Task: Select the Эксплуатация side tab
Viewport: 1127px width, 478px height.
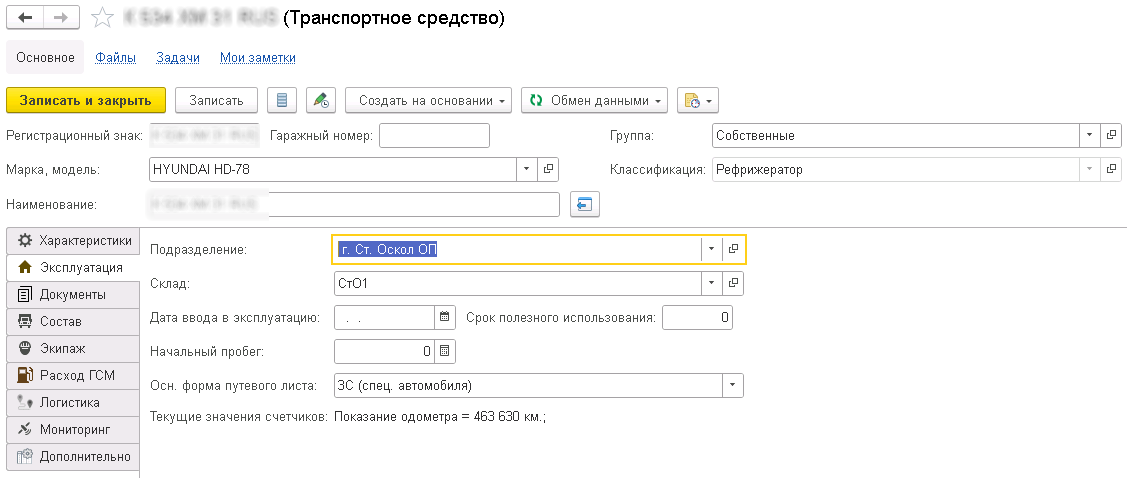Action: 72,267
